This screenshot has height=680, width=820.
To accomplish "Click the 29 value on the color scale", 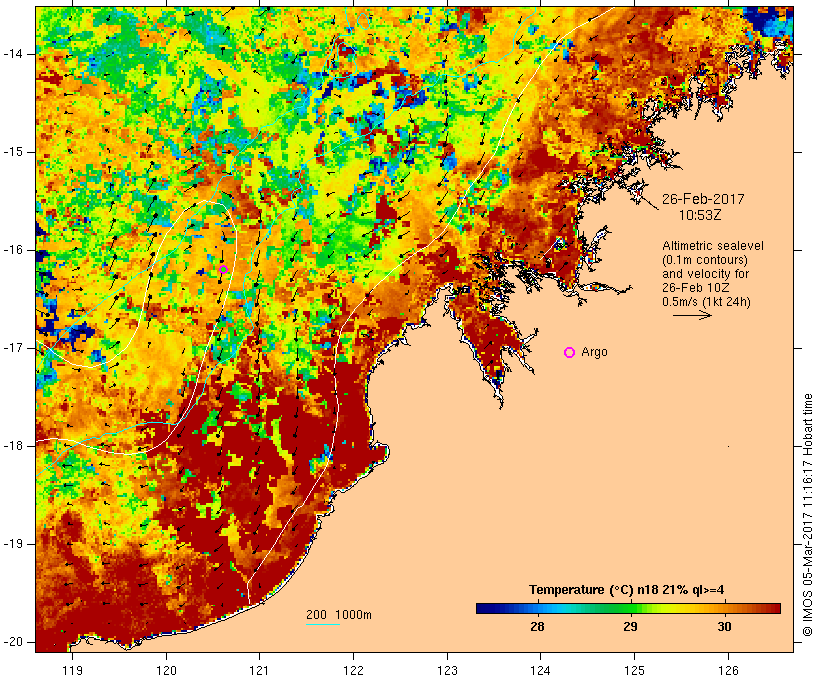I will coord(630,627).
